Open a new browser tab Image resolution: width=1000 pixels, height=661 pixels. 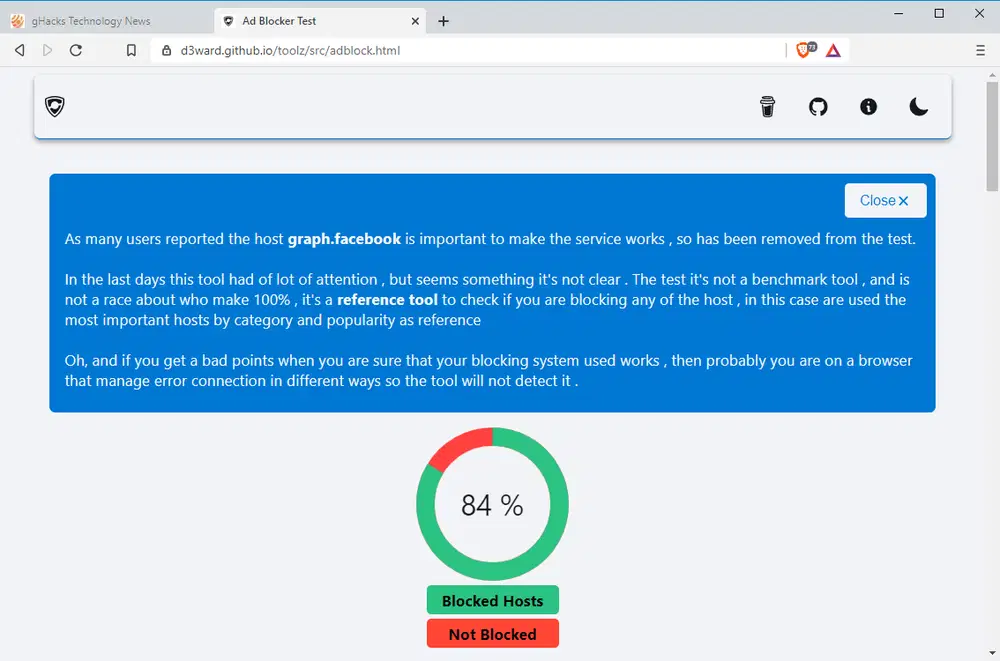tap(444, 21)
